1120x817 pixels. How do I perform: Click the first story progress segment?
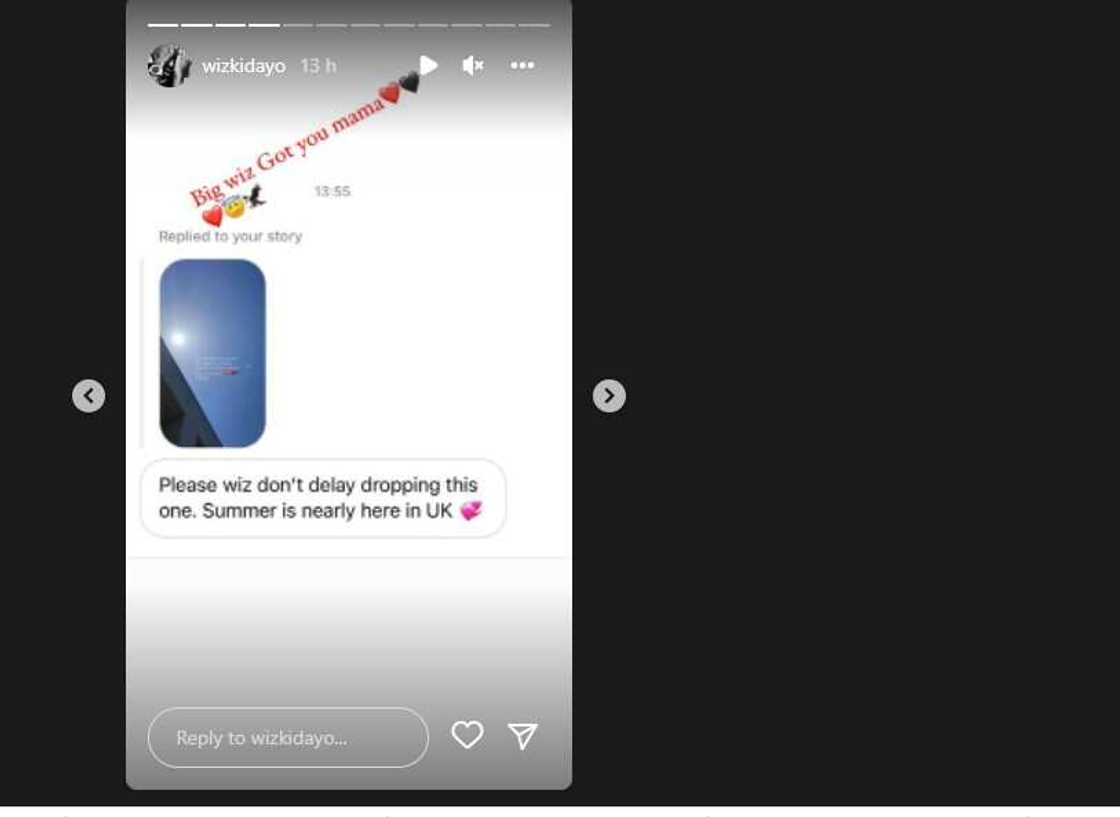click(163, 25)
